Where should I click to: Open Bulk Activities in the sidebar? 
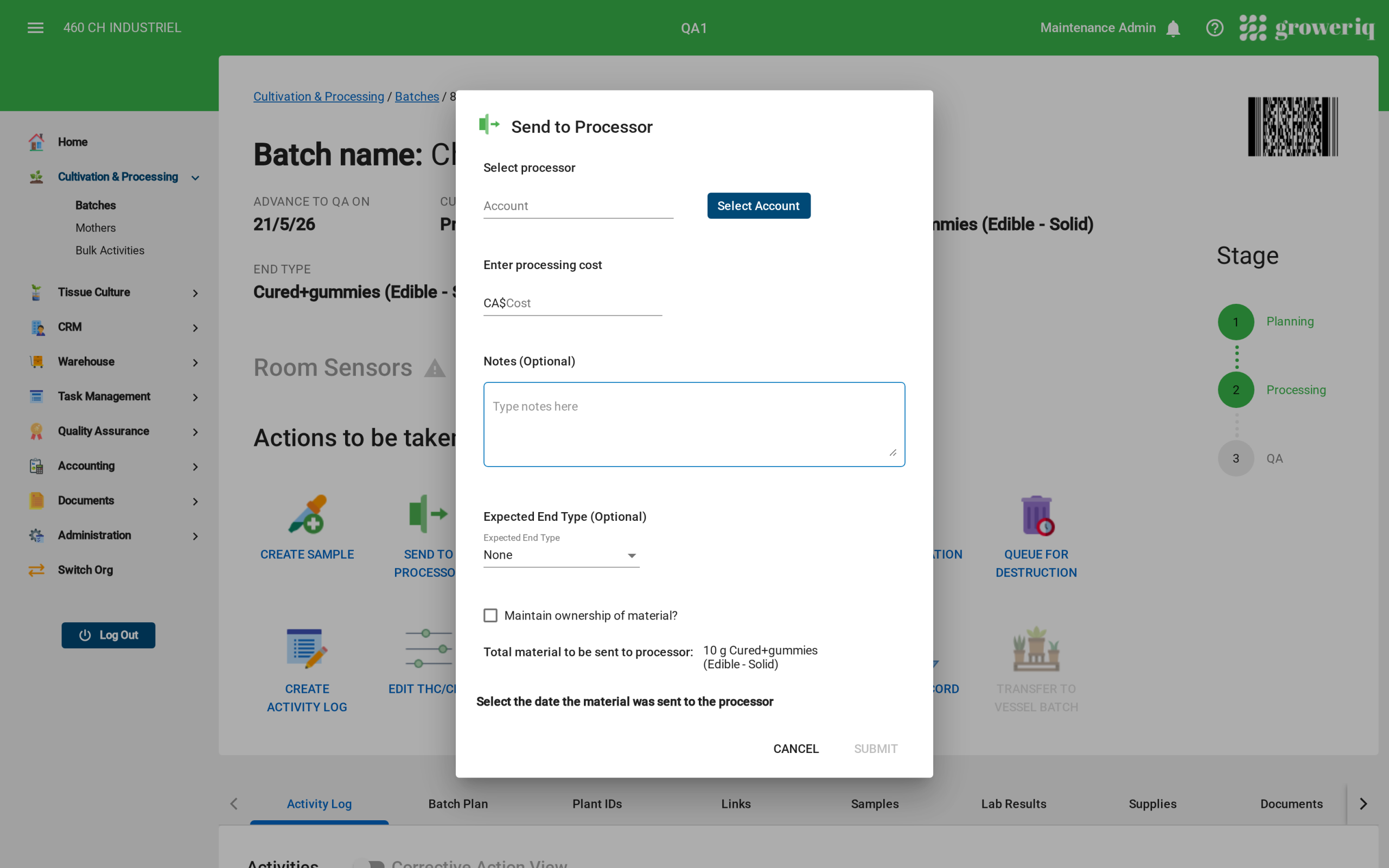point(110,250)
